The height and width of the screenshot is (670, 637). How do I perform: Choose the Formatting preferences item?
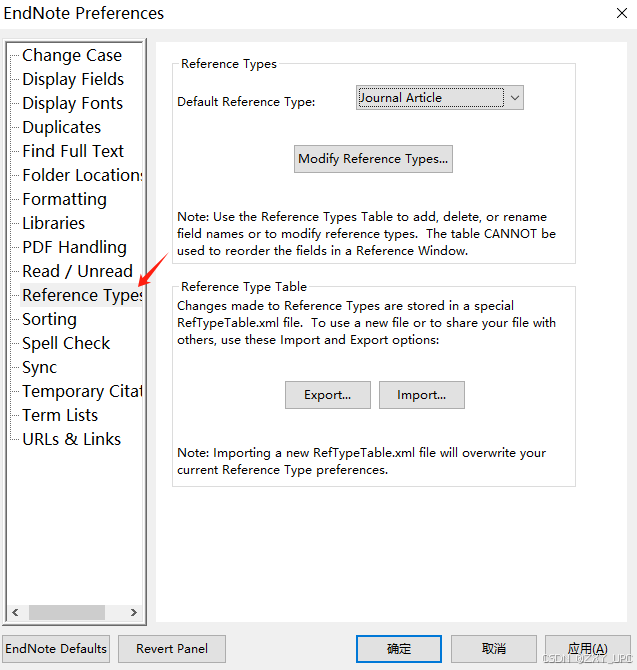[x=65, y=199]
